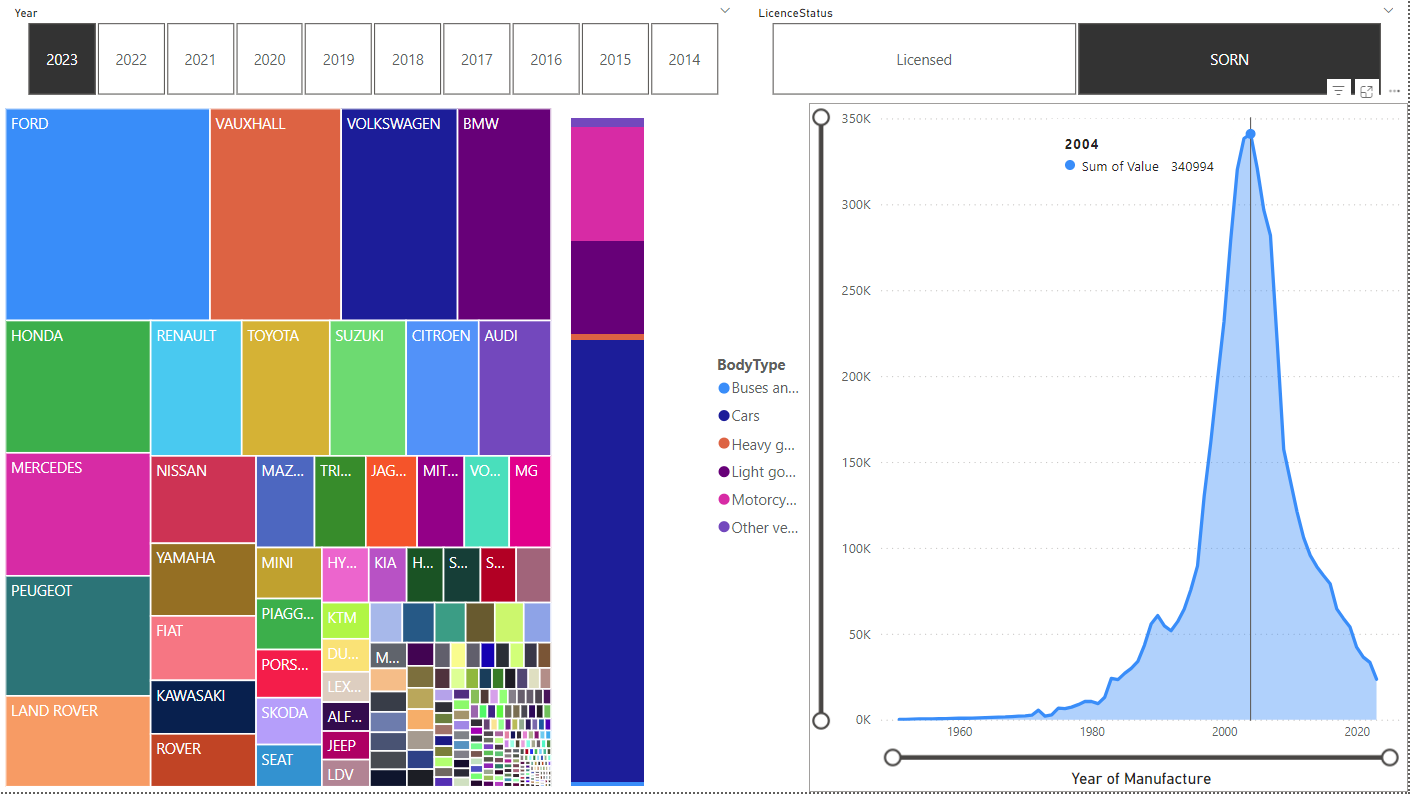
Task: Click the 'Year of Manufacture' axis title
Action: pos(1141,779)
